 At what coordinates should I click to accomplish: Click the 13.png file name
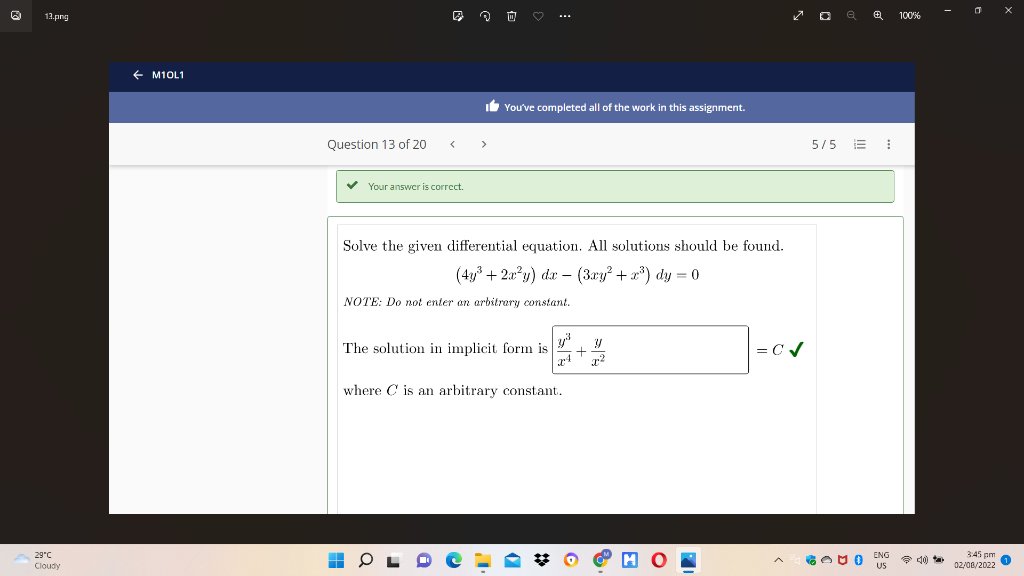click(57, 16)
